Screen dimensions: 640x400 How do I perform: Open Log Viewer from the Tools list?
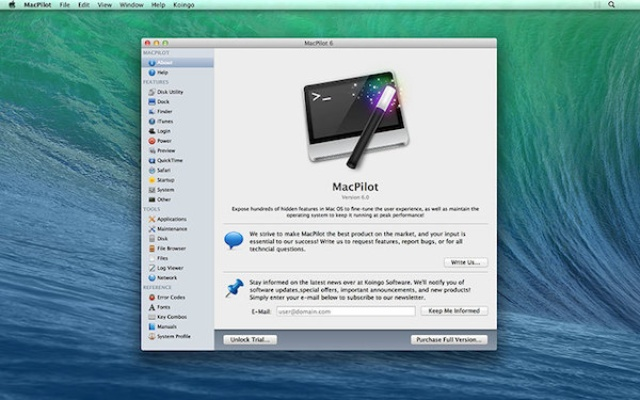pyautogui.click(x=171, y=268)
